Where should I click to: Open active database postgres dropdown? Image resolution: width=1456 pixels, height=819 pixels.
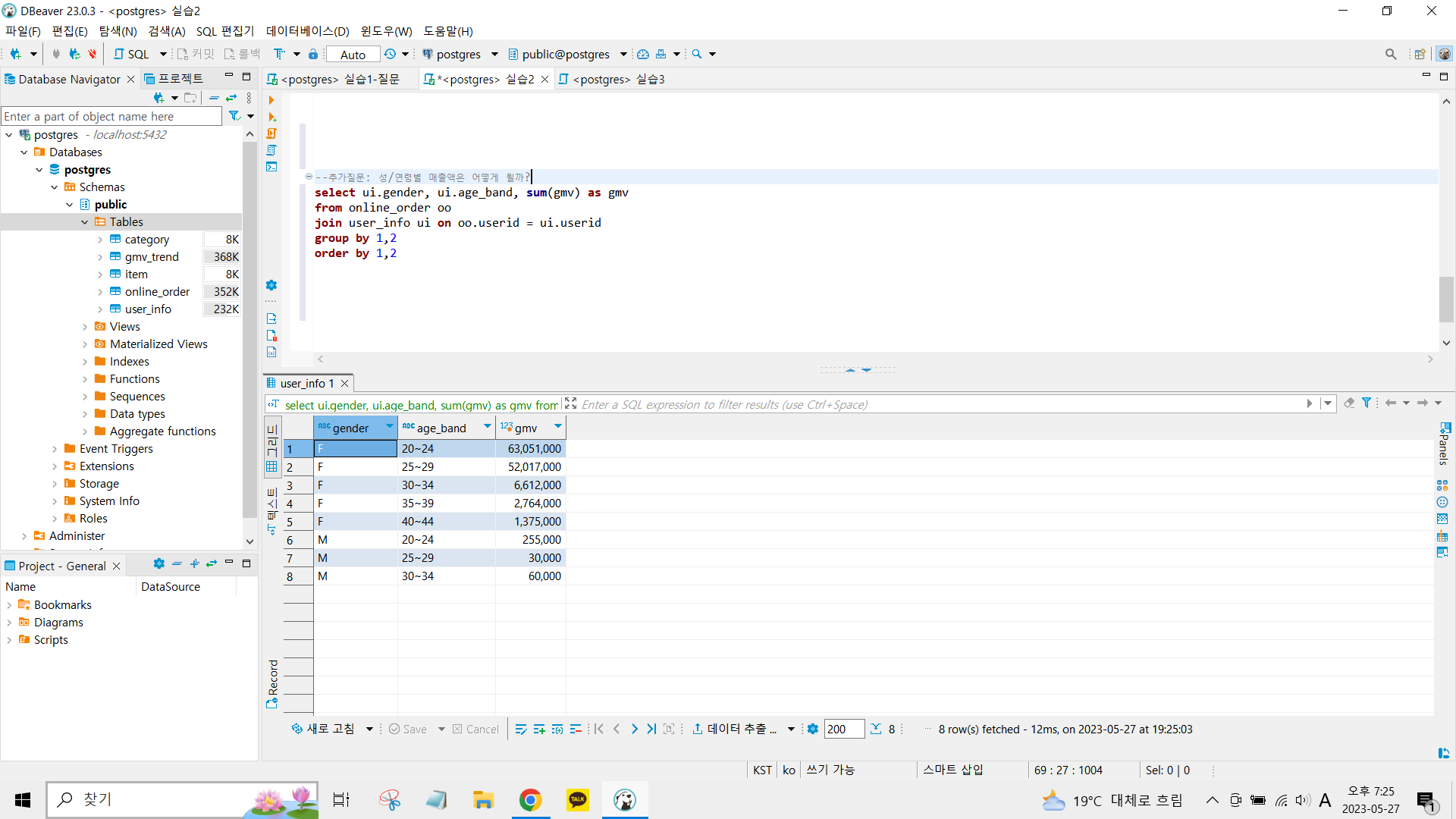[460, 54]
